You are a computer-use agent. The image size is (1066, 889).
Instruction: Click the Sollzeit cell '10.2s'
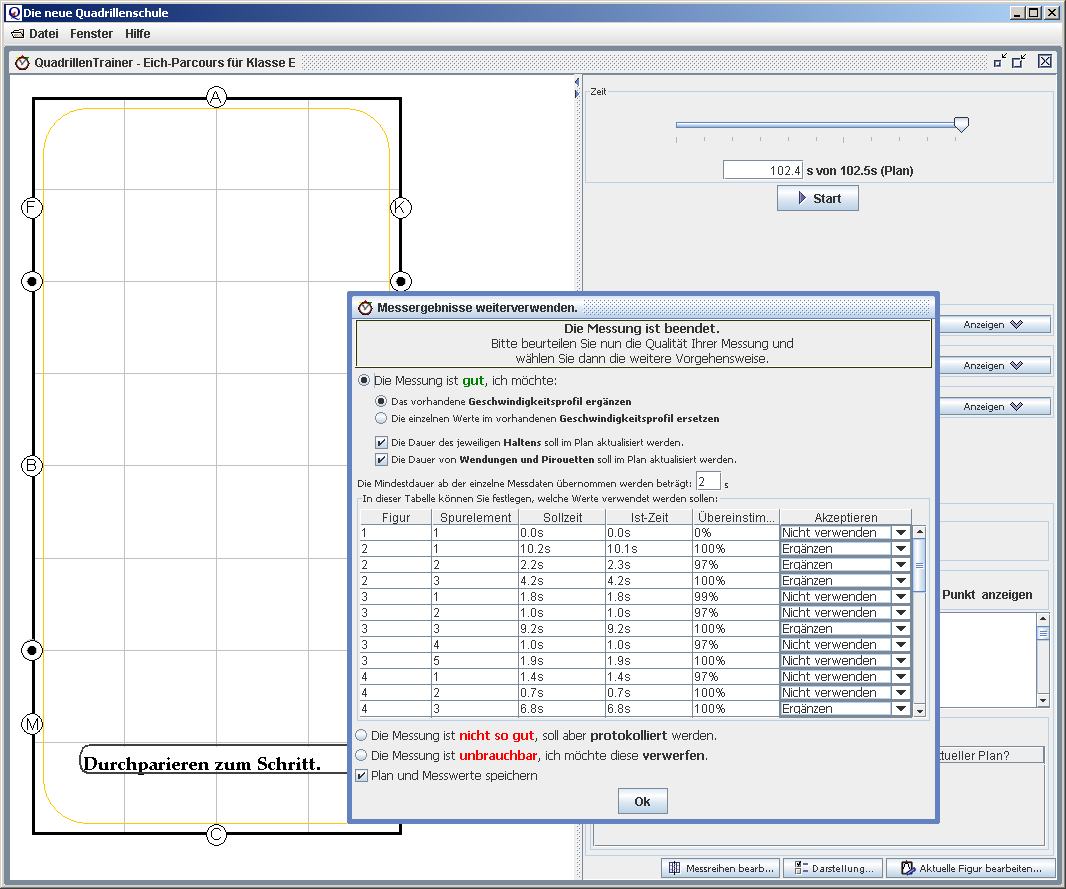[562, 548]
